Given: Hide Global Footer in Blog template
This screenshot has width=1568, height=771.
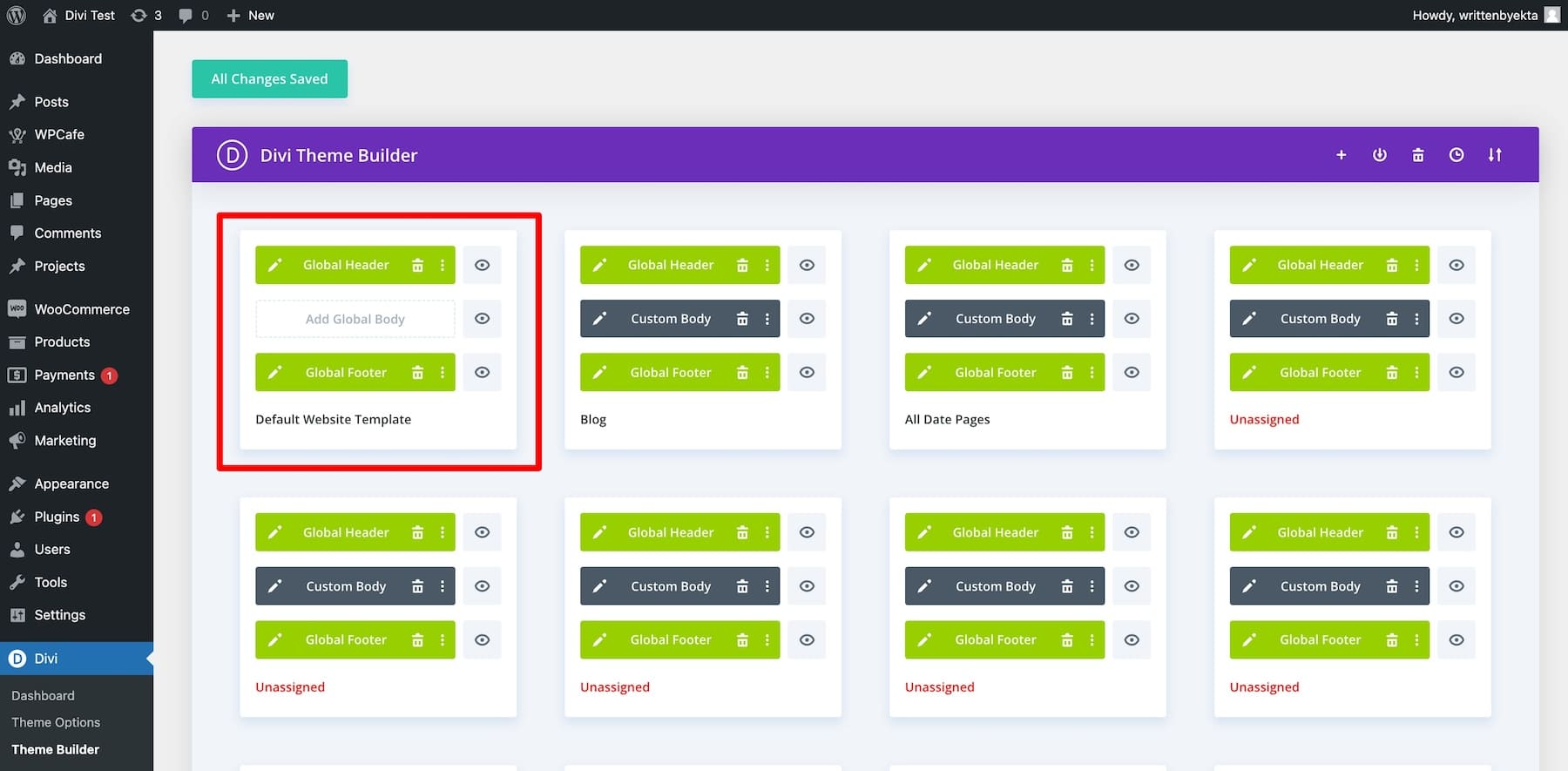Looking at the screenshot, I should click(x=807, y=372).
